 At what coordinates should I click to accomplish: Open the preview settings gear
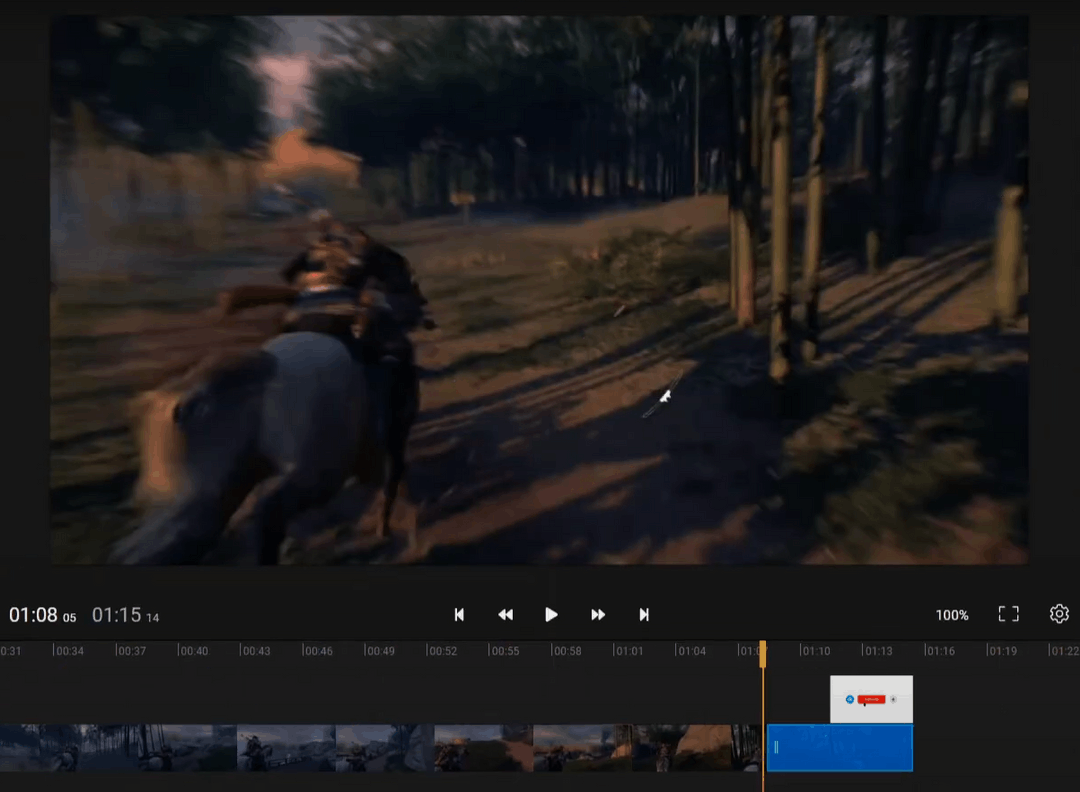coord(1059,614)
